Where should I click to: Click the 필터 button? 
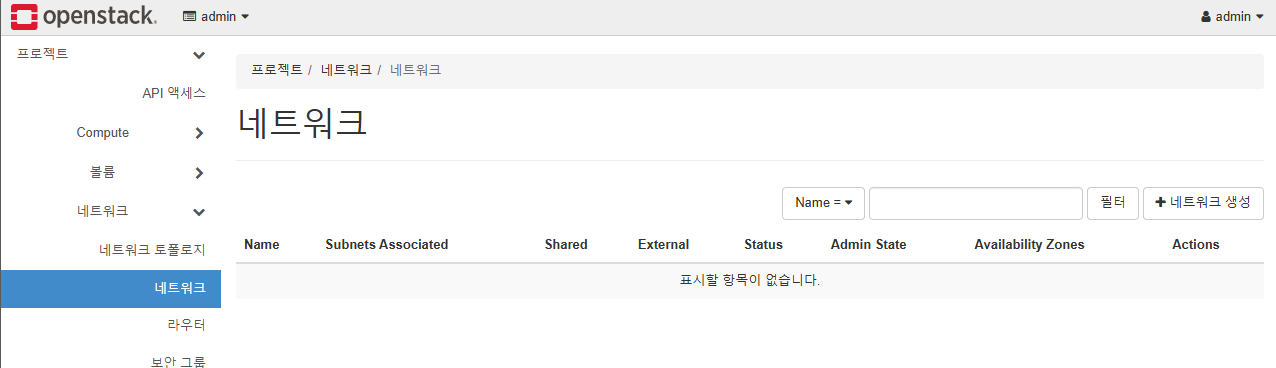pos(1113,202)
